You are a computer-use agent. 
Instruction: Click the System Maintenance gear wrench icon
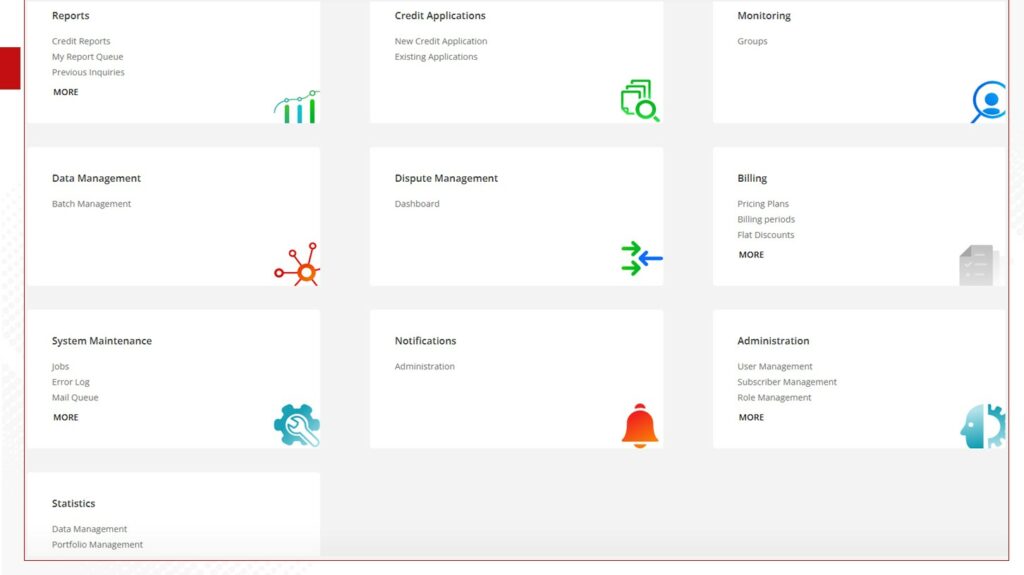297,425
